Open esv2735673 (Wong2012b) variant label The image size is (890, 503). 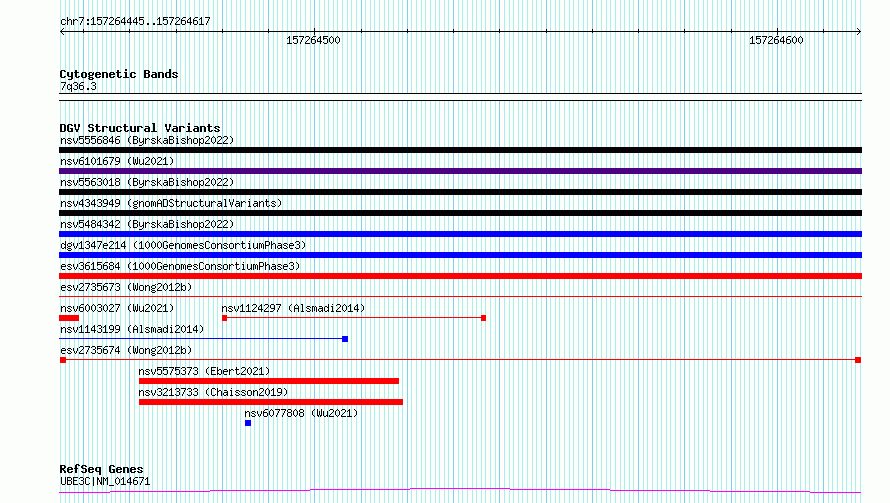pos(126,287)
